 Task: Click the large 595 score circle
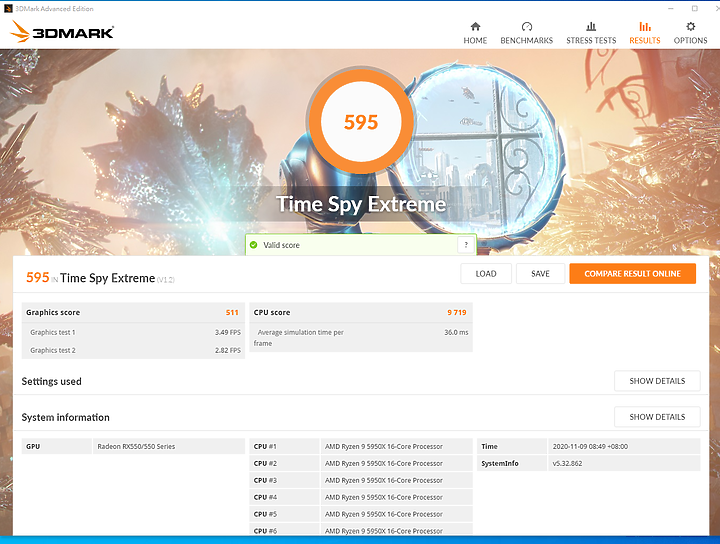[x=361, y=121]
